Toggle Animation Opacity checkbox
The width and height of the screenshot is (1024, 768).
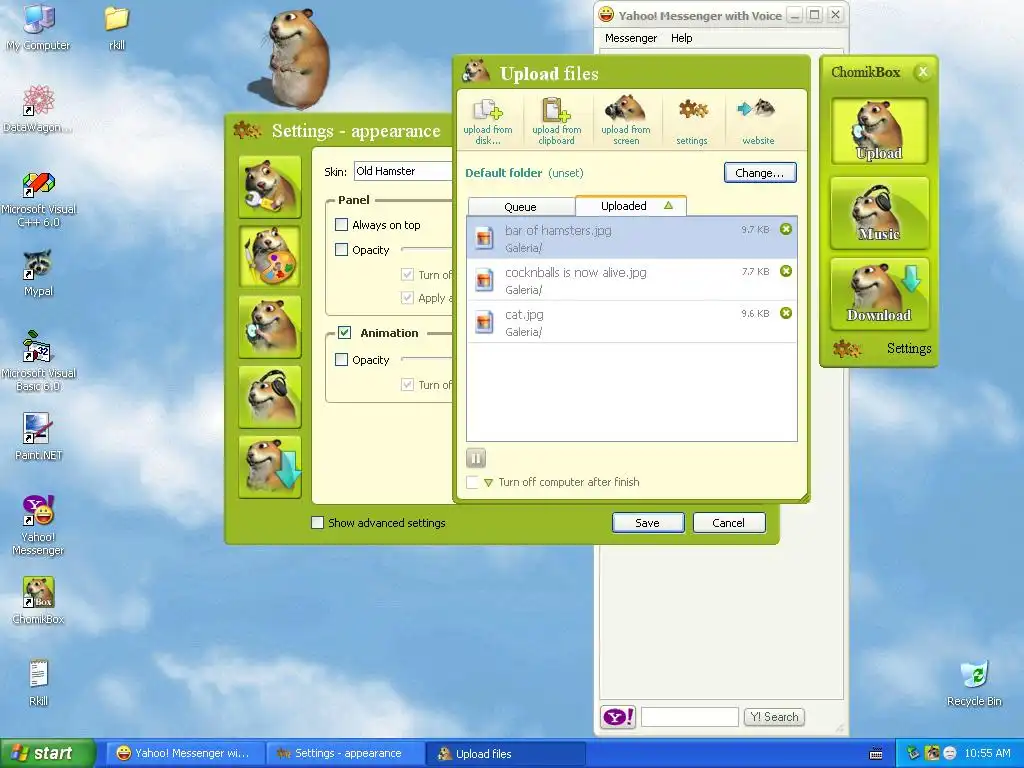click(x=342, y=359)
